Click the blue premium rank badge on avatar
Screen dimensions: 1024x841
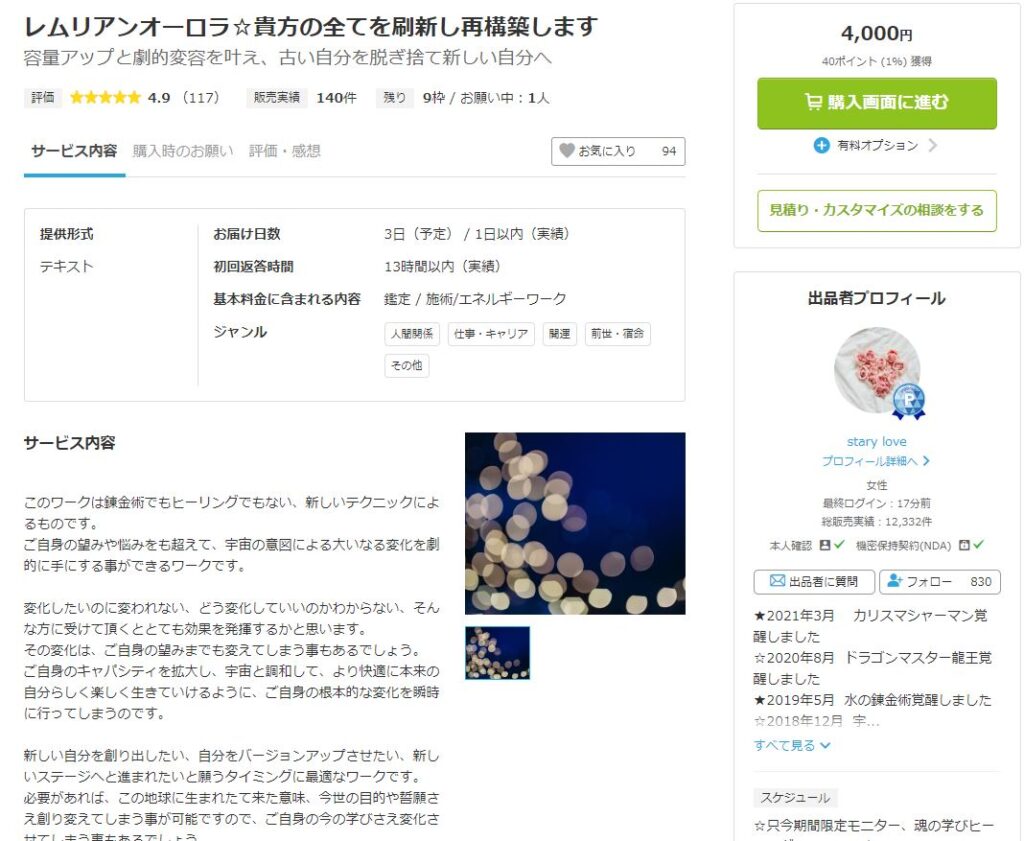908,401
